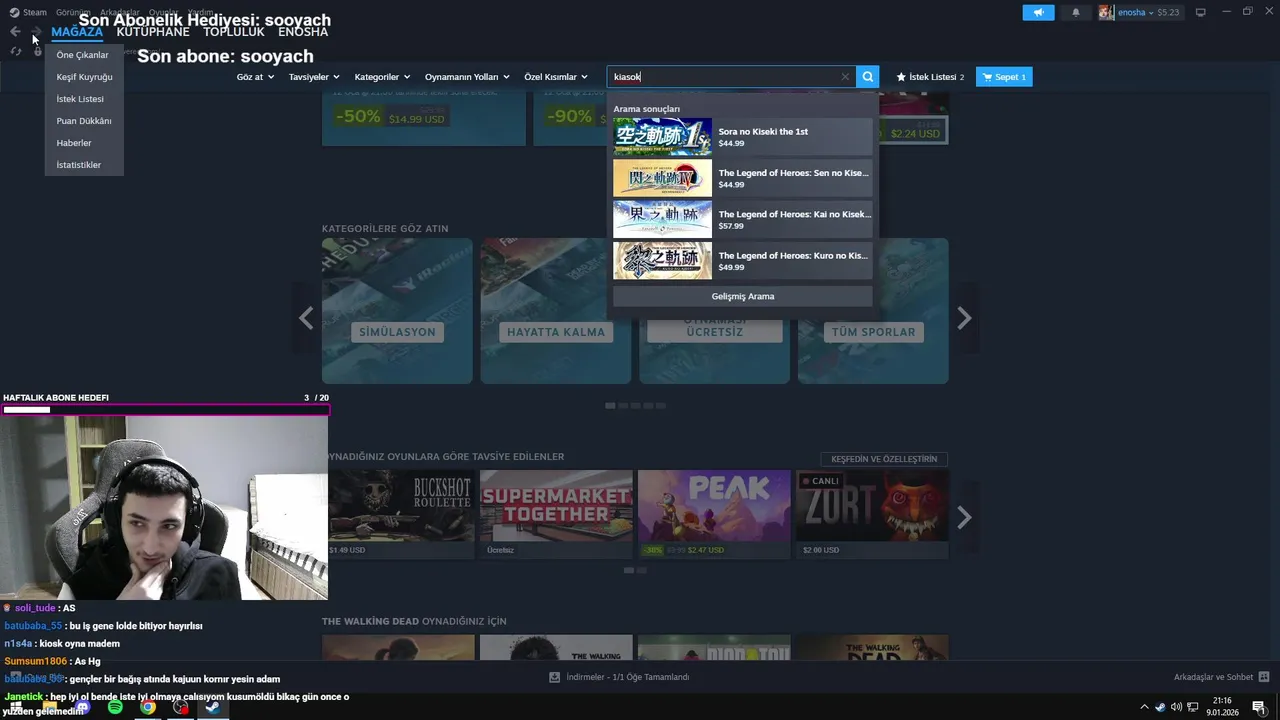Open the Arkadaşlar menu
The width and height of the screenshot is (1280, 720).
pos(120,12)
